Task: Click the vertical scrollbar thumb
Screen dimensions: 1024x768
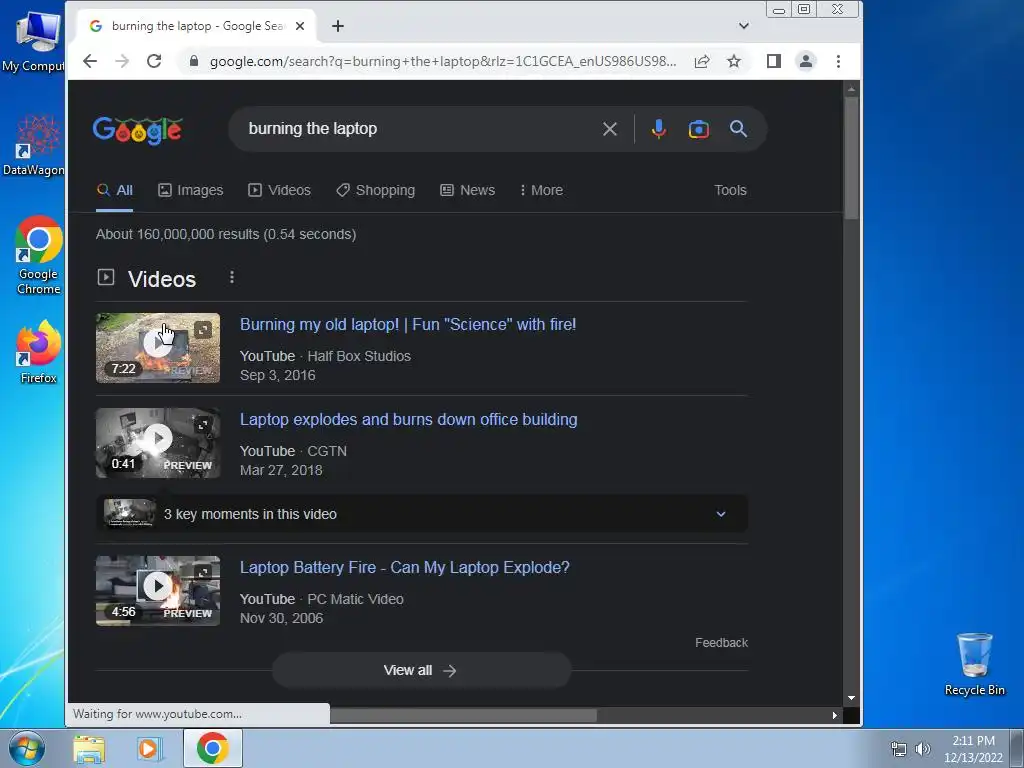Action: point(851,158)
